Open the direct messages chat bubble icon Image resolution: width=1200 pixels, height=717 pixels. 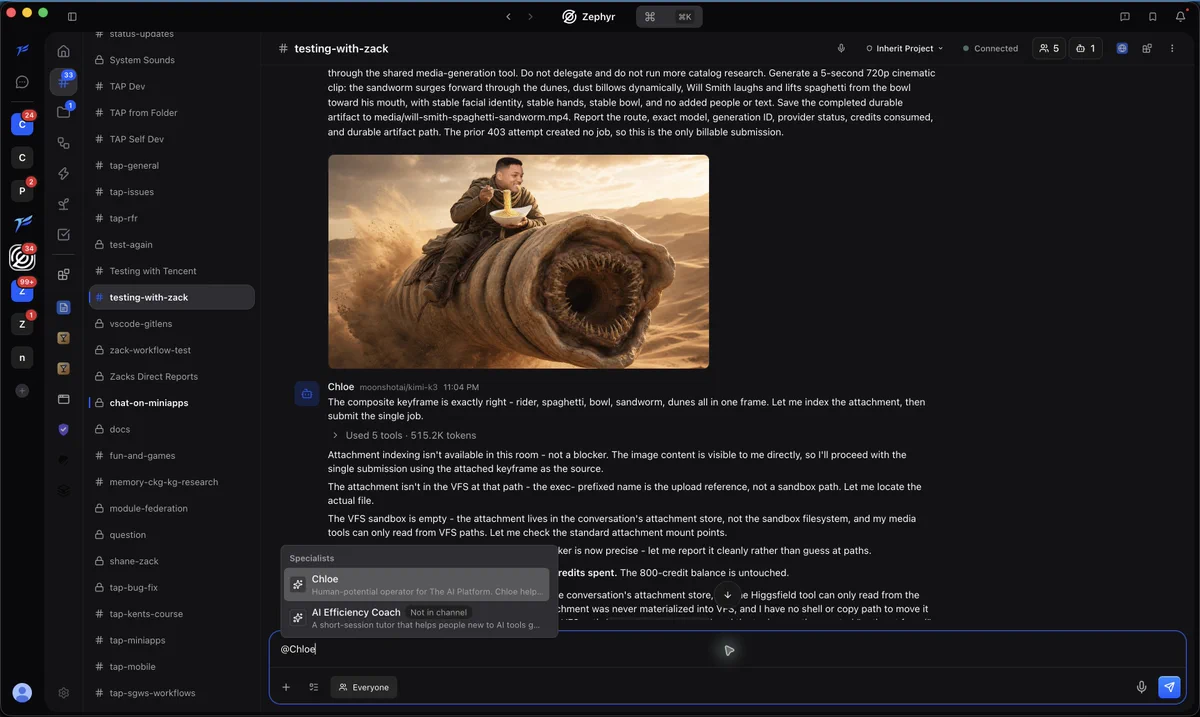[x=22, y=82]
